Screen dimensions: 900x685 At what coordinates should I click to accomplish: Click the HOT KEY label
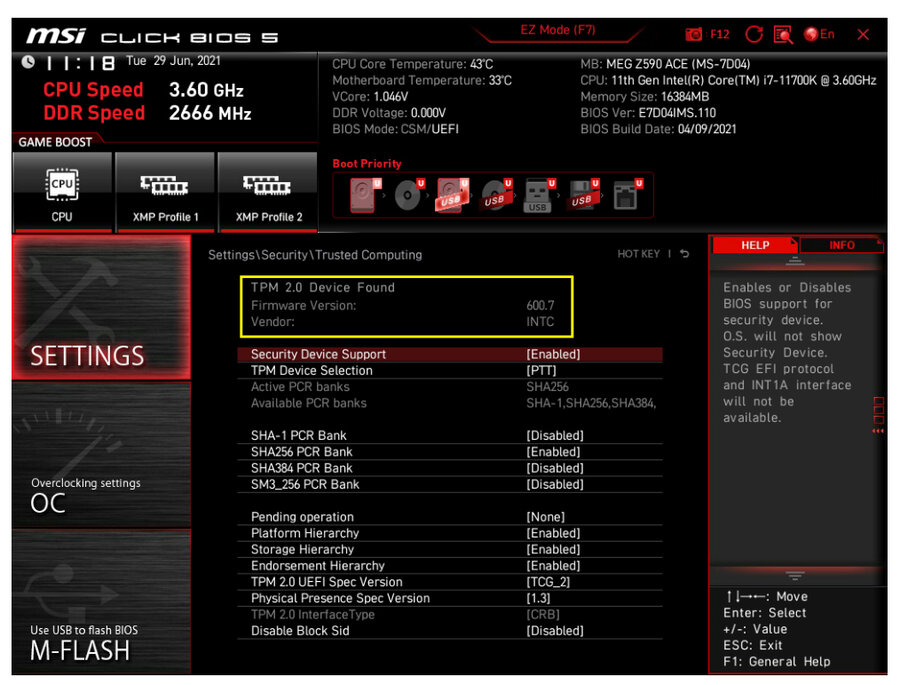(638, 254)
